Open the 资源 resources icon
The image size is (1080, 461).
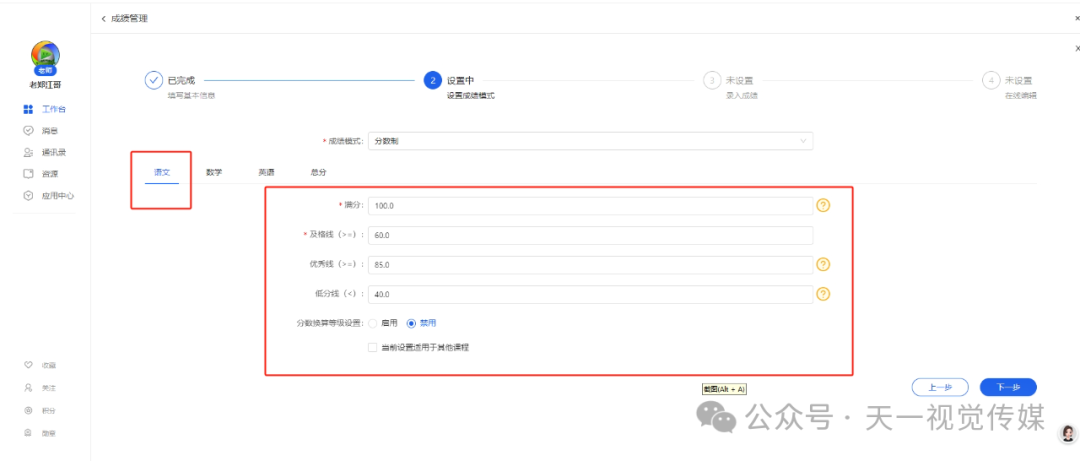pyautogui.click(x=28, y=174)
